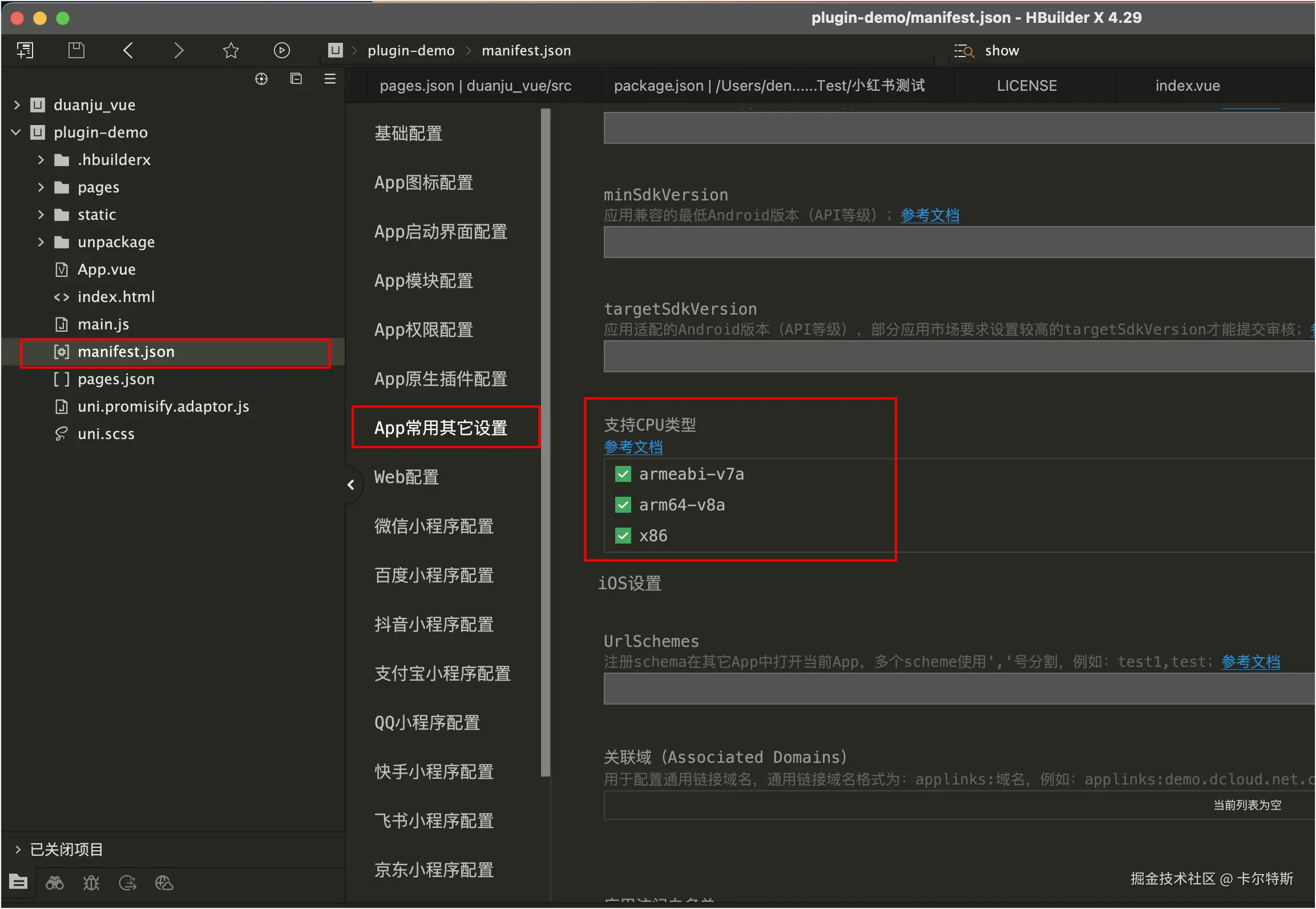Uncheck the armeabi-v7a CPU checkbox
This screenshot has width=1316, height=909.
[x=623, y=474]
